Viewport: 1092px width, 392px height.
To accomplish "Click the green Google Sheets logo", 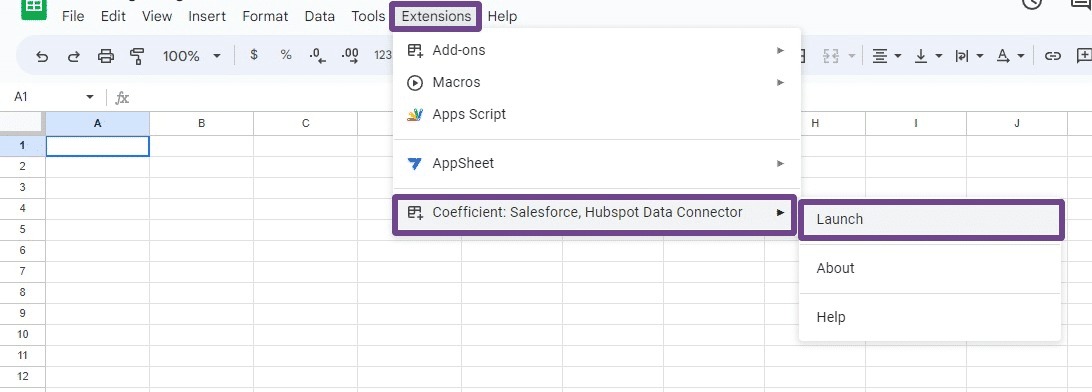I will pos(33,8).
